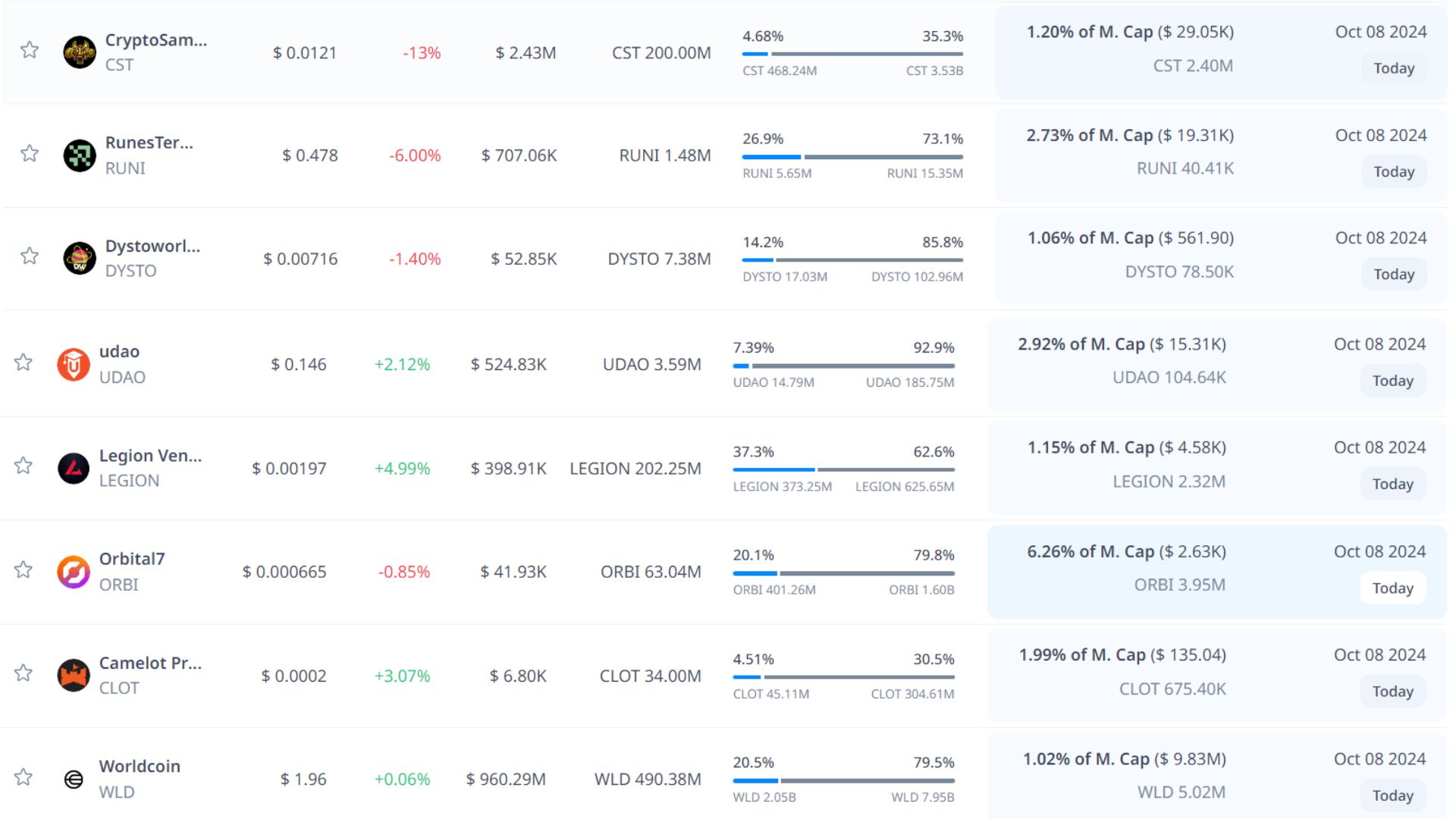
Task: Click the Camelot Protocol CLOT logo
Action: [x=74, y=676]
